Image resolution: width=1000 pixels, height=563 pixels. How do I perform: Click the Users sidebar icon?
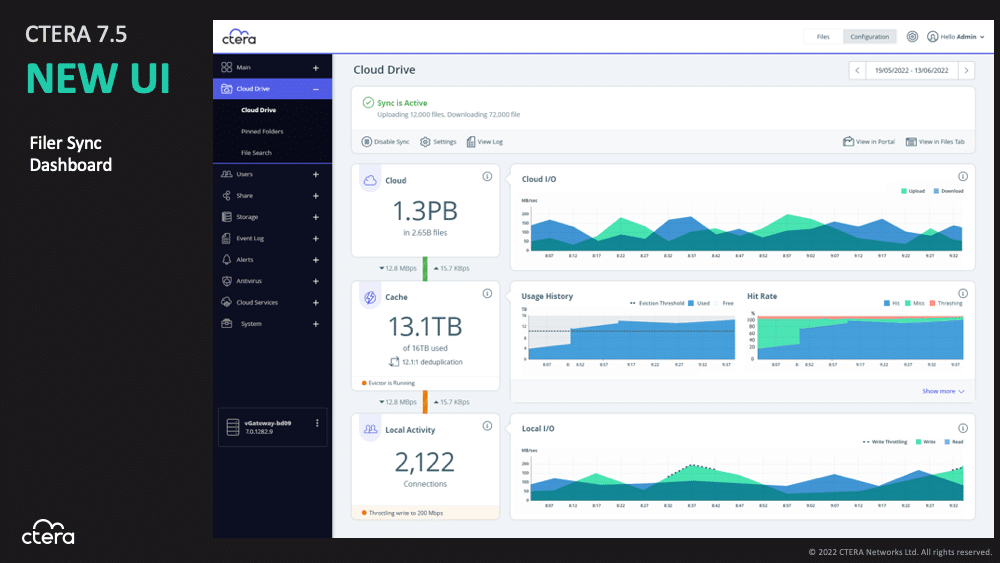226,174
